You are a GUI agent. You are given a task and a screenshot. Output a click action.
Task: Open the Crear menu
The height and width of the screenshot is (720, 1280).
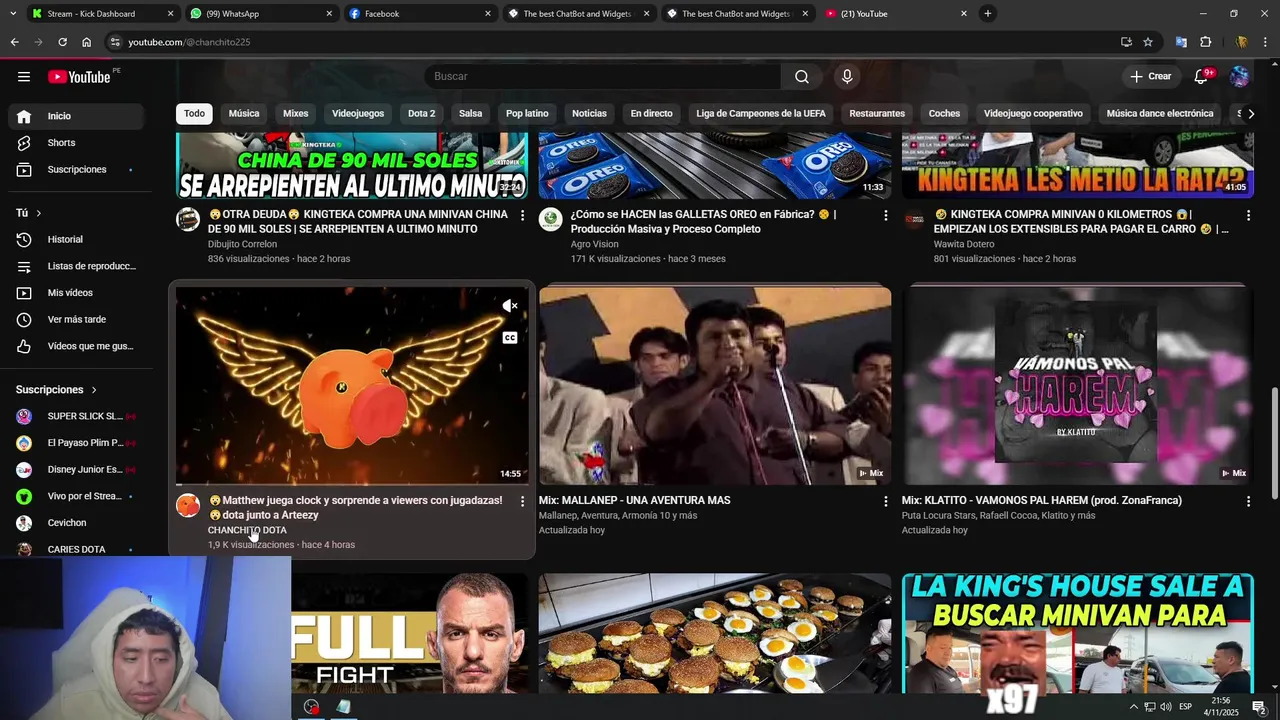point(1150,76)
